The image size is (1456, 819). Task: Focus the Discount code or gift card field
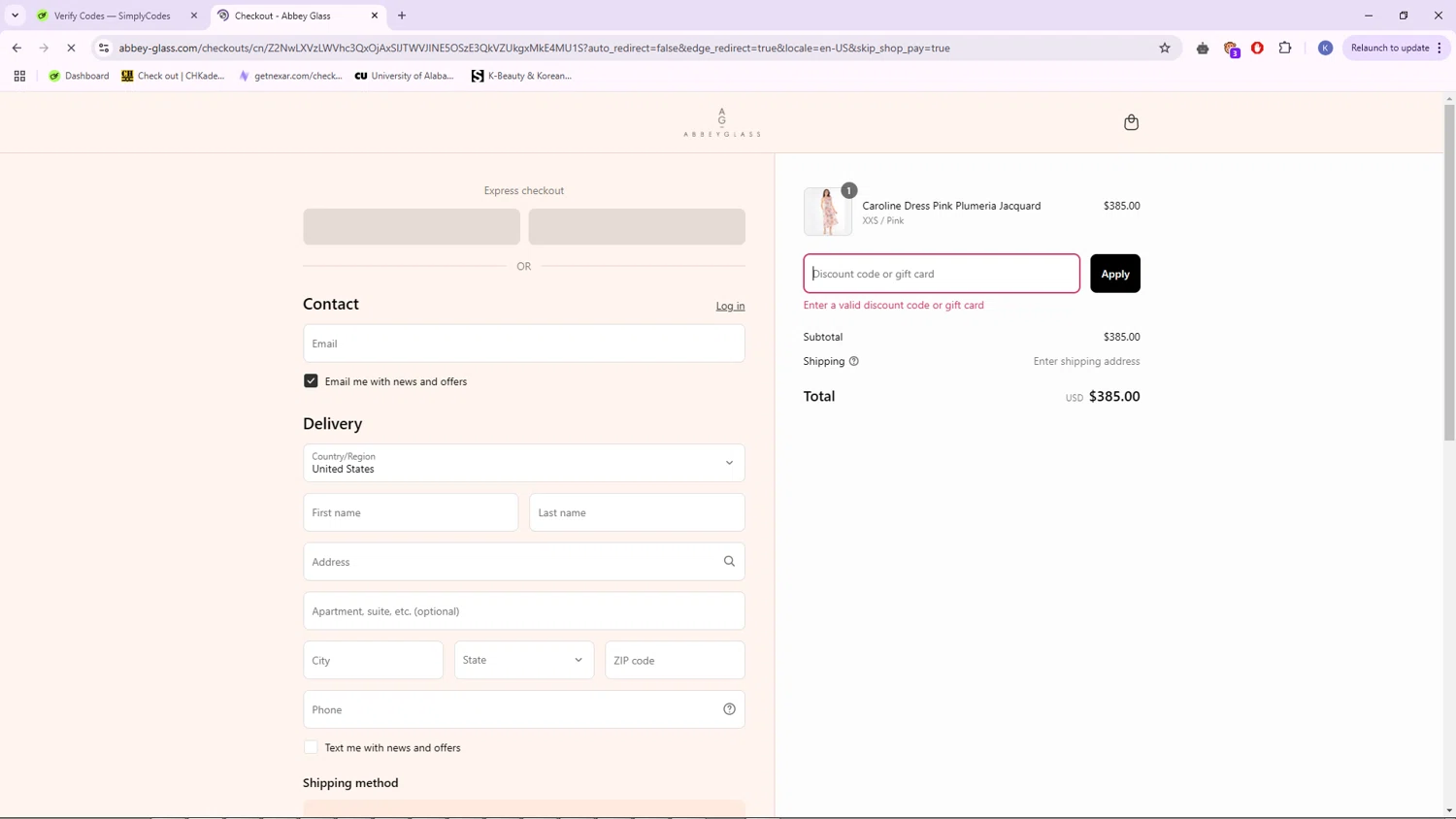pos(942,274)
